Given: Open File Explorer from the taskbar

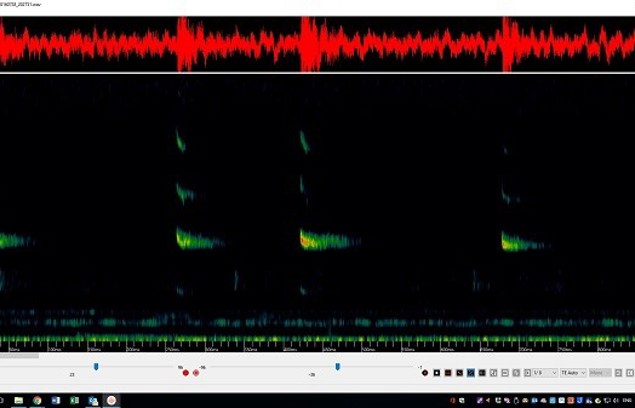Looking at the screenshot, I should (19, 400).
